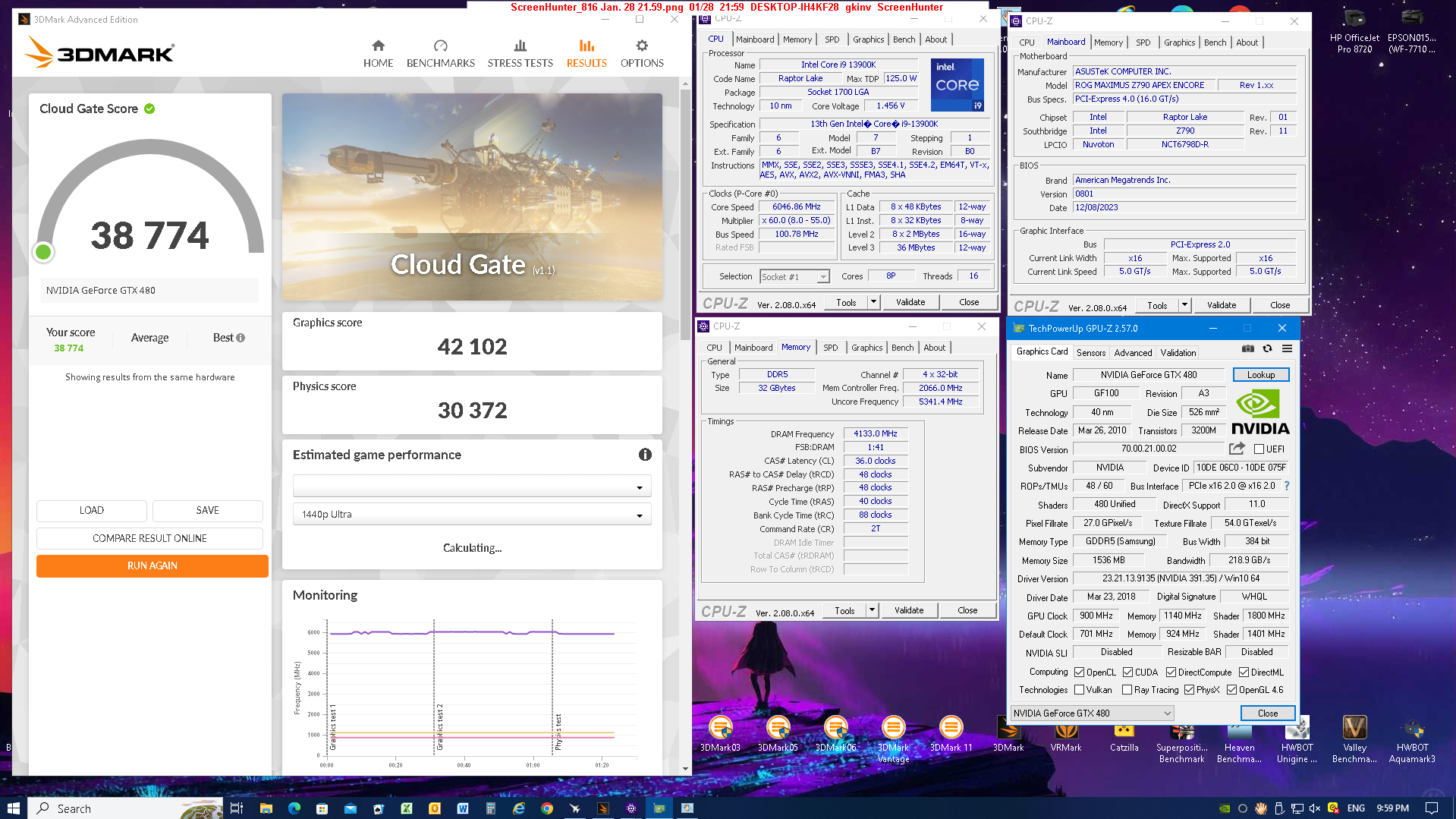This screenshot has width=1456, height=819.
Task: Open Google Chrome from the taskbar
Action: click(546, 808)
